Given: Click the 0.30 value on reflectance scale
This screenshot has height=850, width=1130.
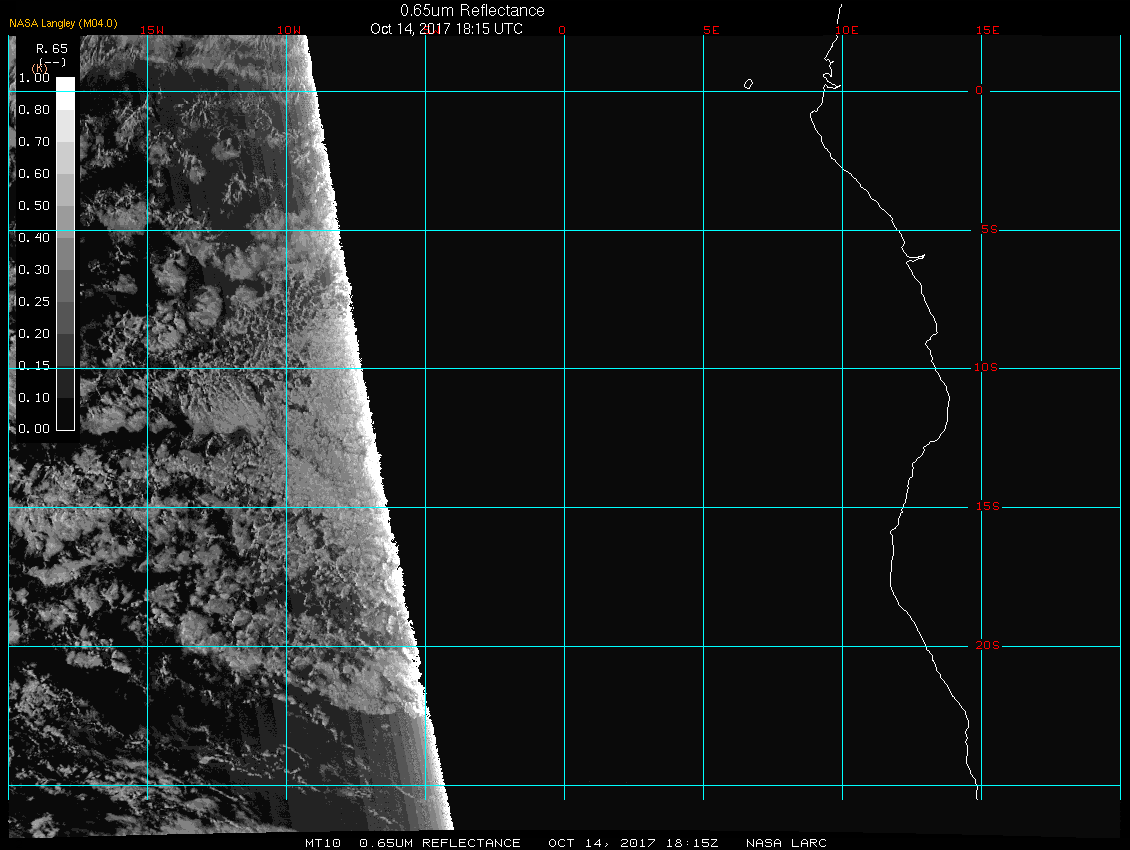Looking at the screenshot, I should click(x=34, y=270).
